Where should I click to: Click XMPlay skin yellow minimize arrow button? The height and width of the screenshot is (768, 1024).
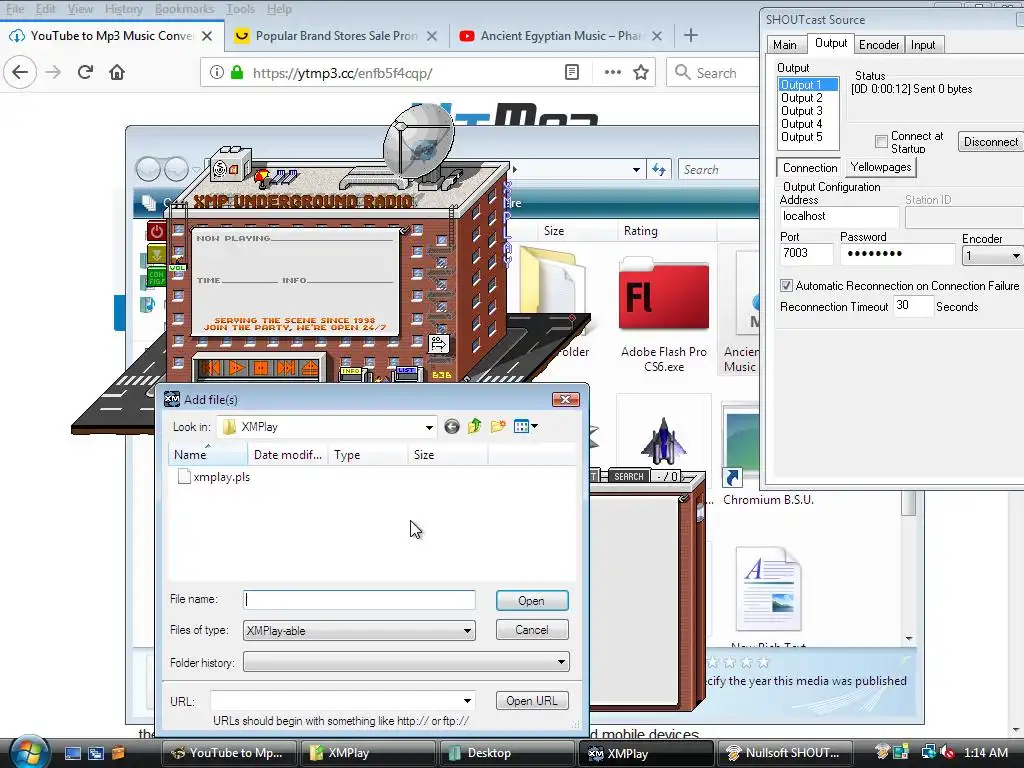click(157, 254)
